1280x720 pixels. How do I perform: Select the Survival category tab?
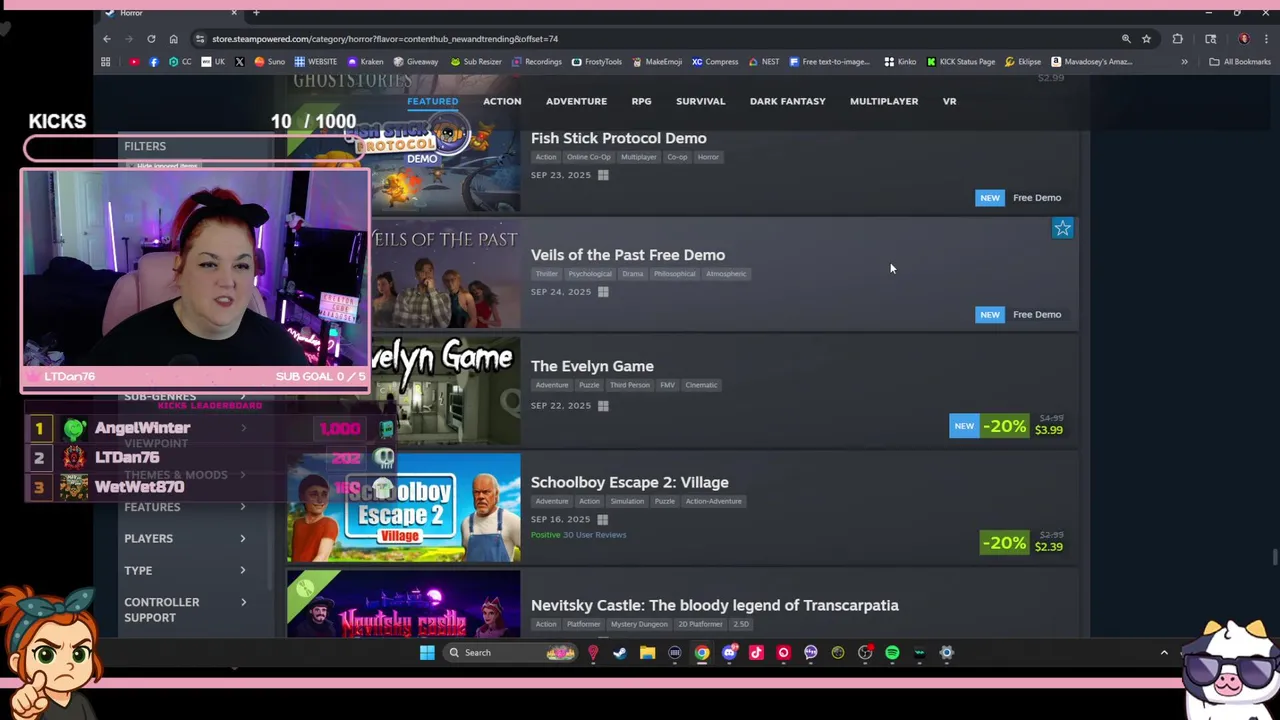pyautogui.click(x=700, y=101)
